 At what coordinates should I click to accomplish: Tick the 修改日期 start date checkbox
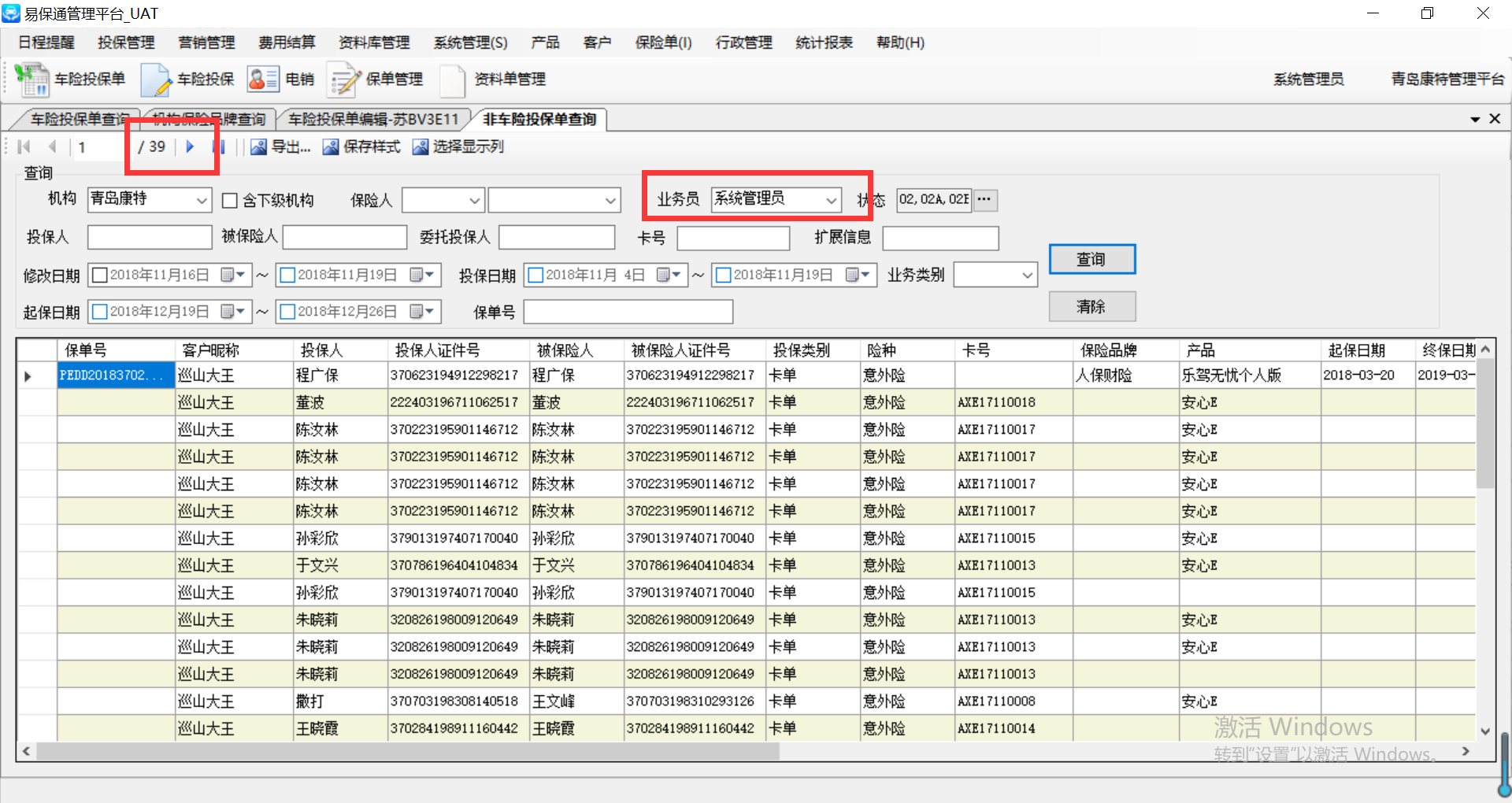tap(100, 275)
